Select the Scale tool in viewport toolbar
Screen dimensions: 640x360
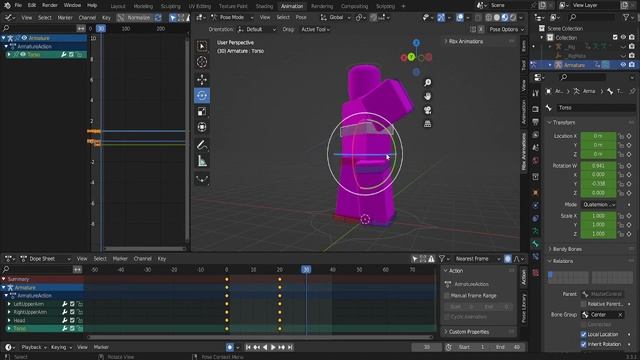click(x=202, y=111)
